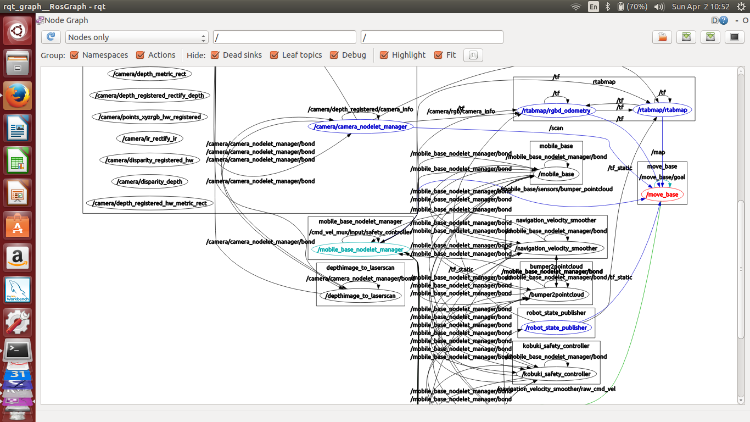
Task: Launch Amazon from the Ubuntu dock
Action: [17, 257]
